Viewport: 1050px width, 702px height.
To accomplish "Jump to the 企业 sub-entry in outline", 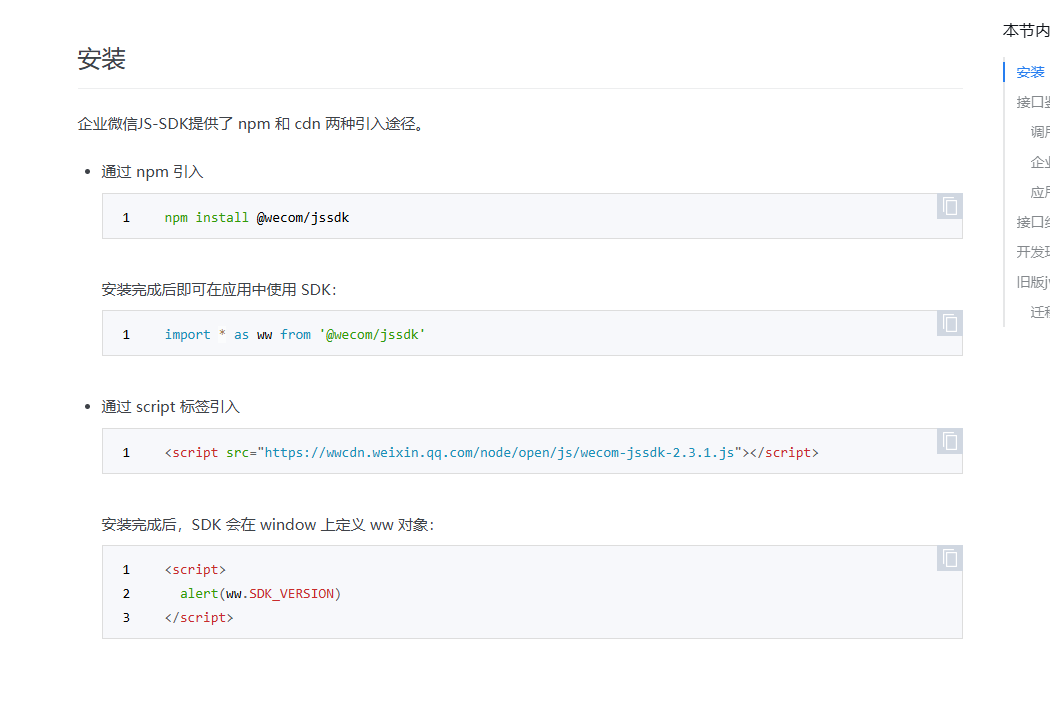I will click(1040, 162).
